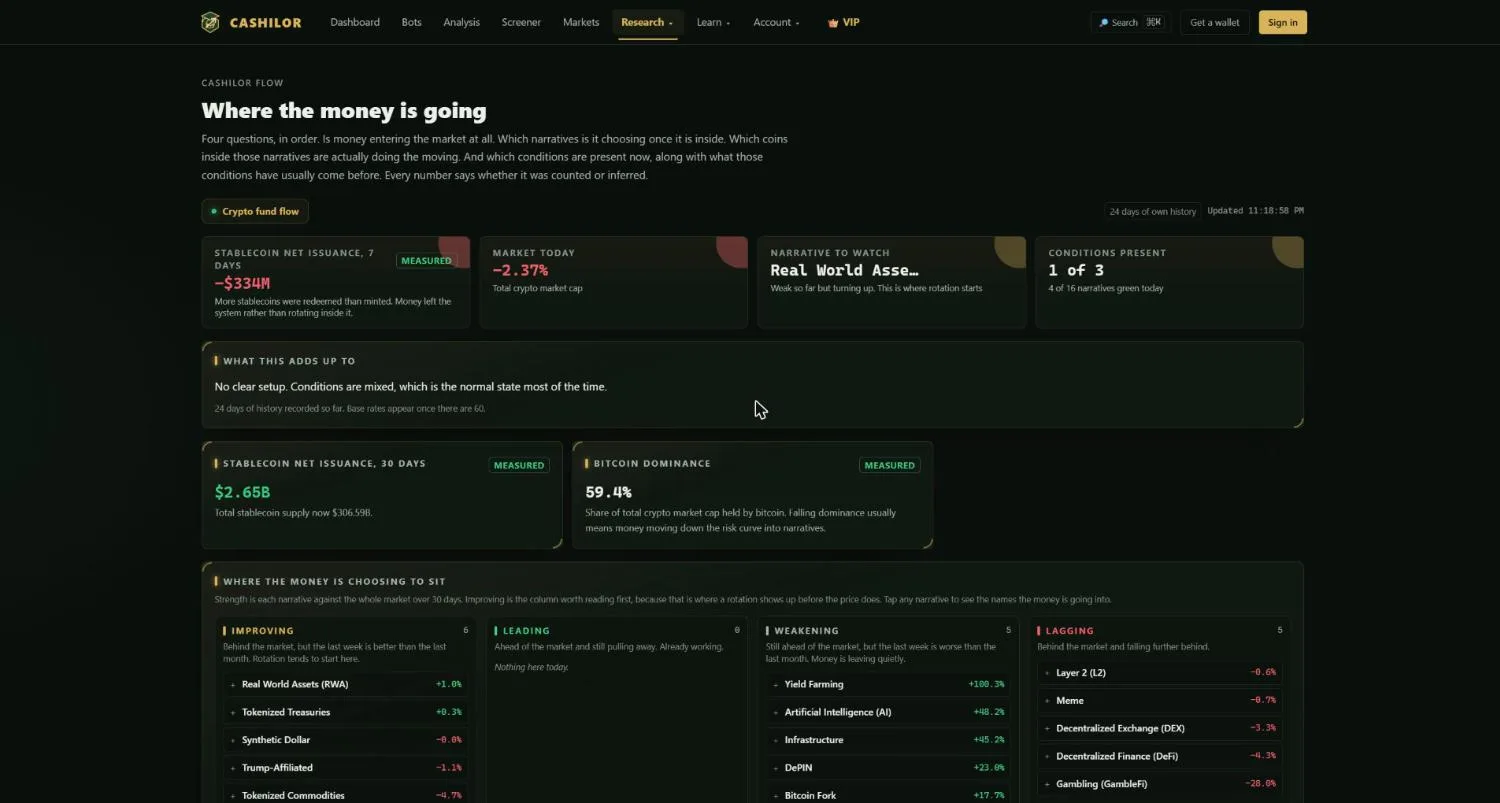Expand the Artificial Intelligence (AI) row
1500x803 pixels.
888,712
